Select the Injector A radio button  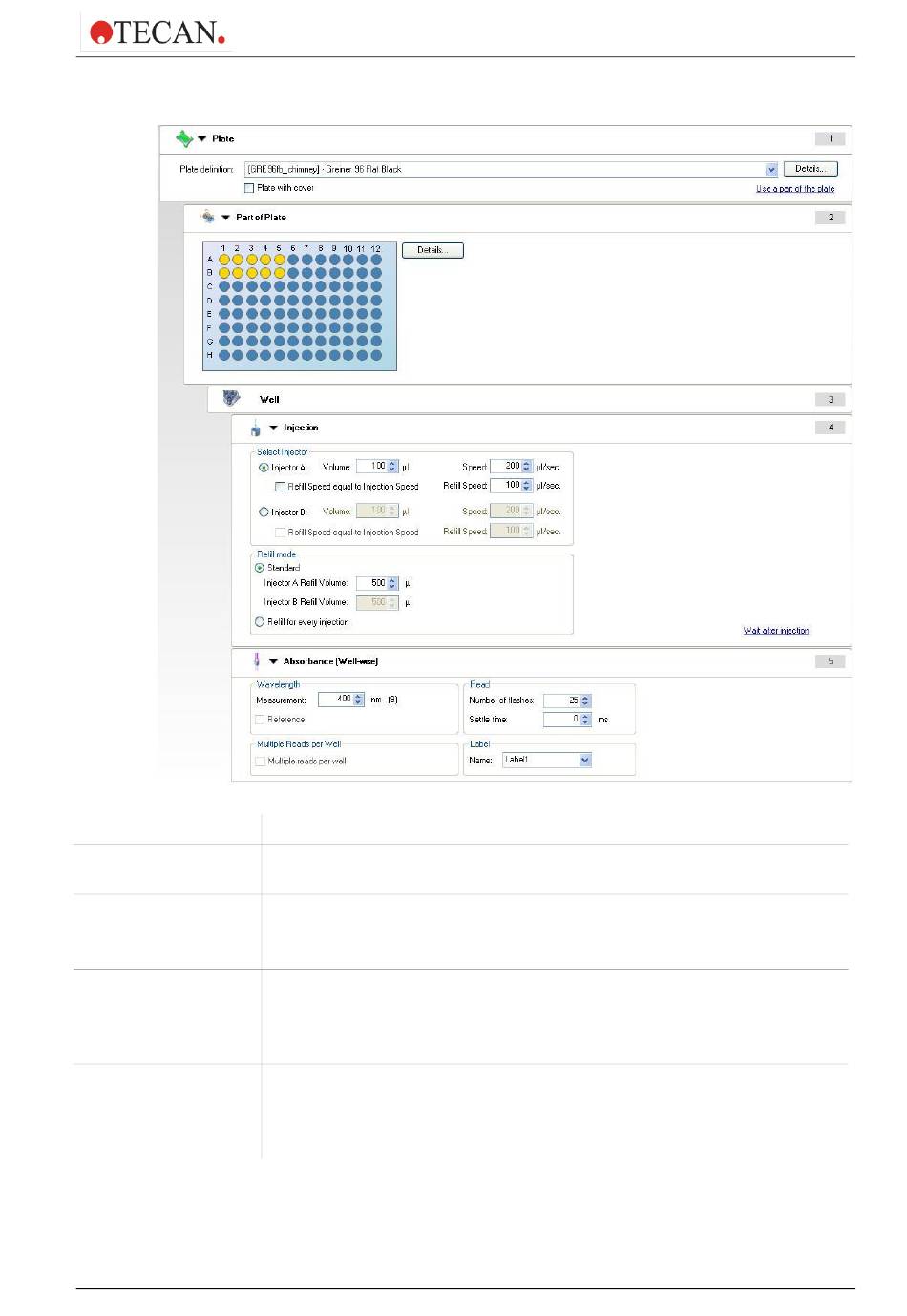[264, 468]
